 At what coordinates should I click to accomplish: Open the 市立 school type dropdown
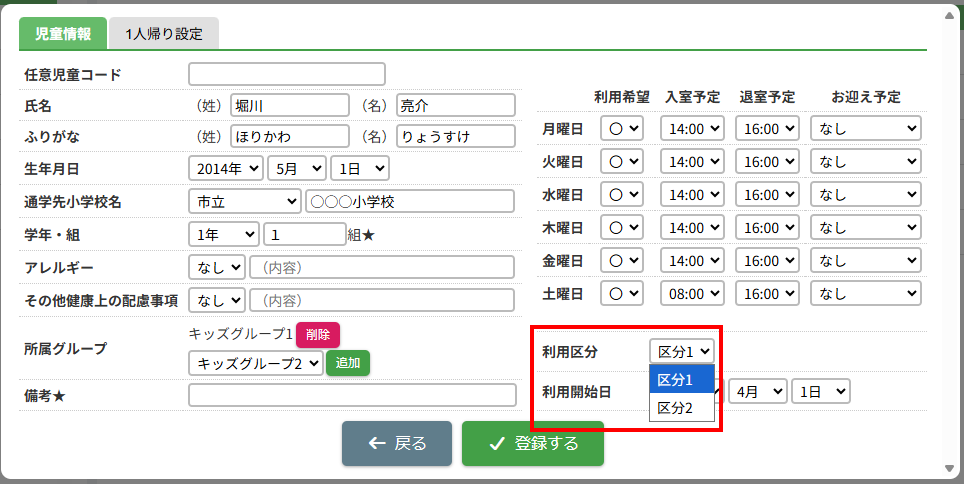click(x=245, y=202)
